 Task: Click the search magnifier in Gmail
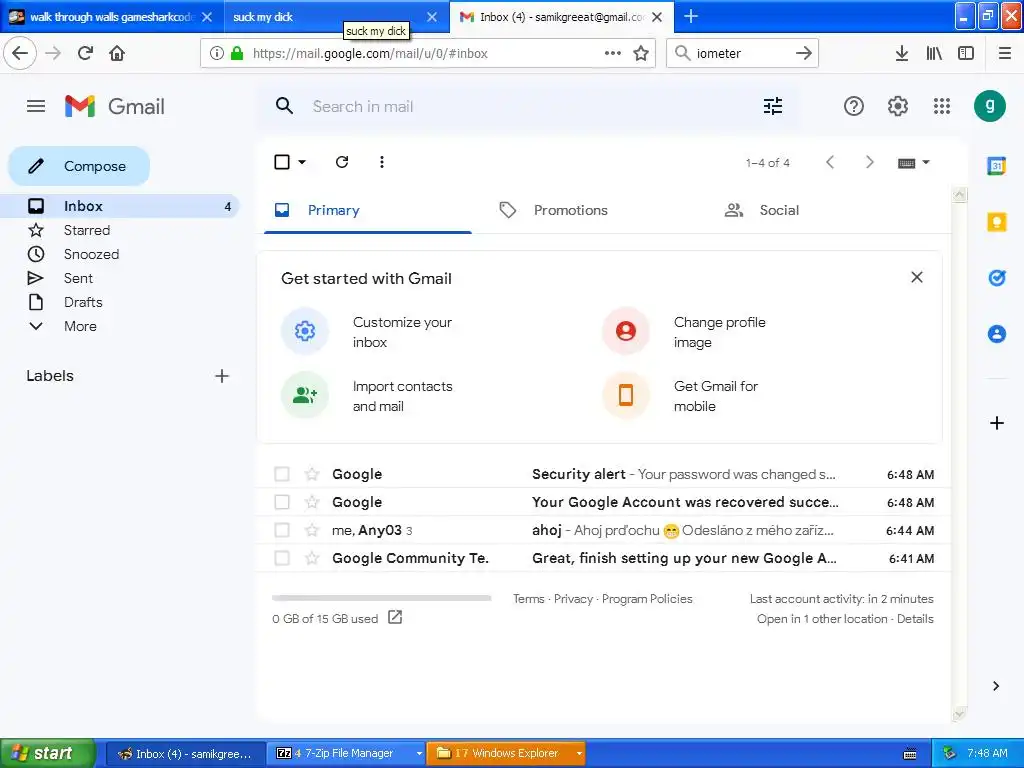[284, 106]
